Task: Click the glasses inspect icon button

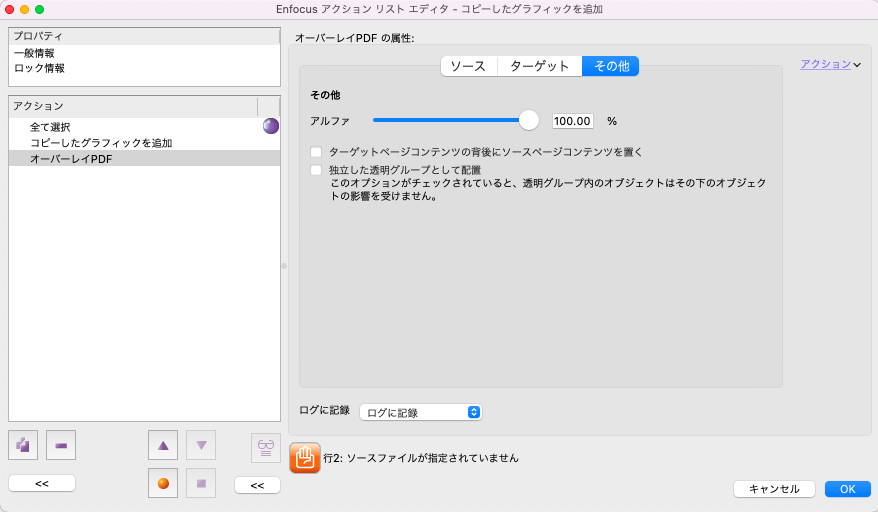Action: [265, 448]
